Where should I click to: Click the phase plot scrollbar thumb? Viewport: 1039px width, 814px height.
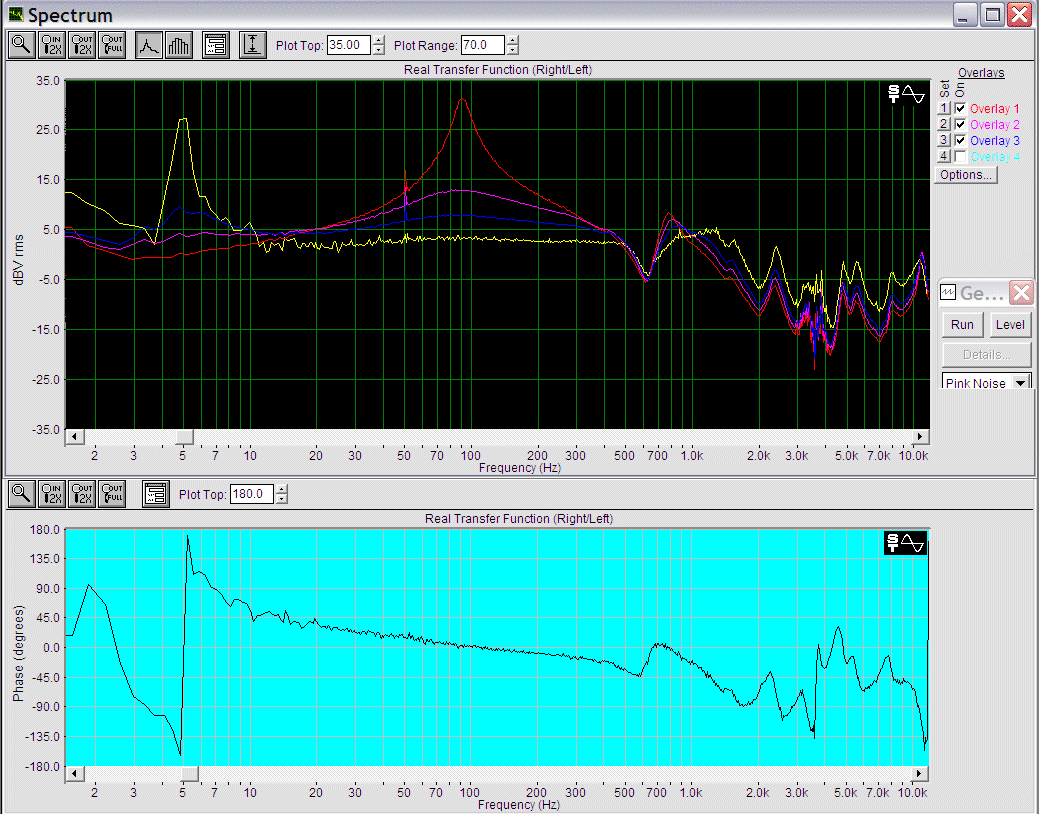click(x=190, y=774)
